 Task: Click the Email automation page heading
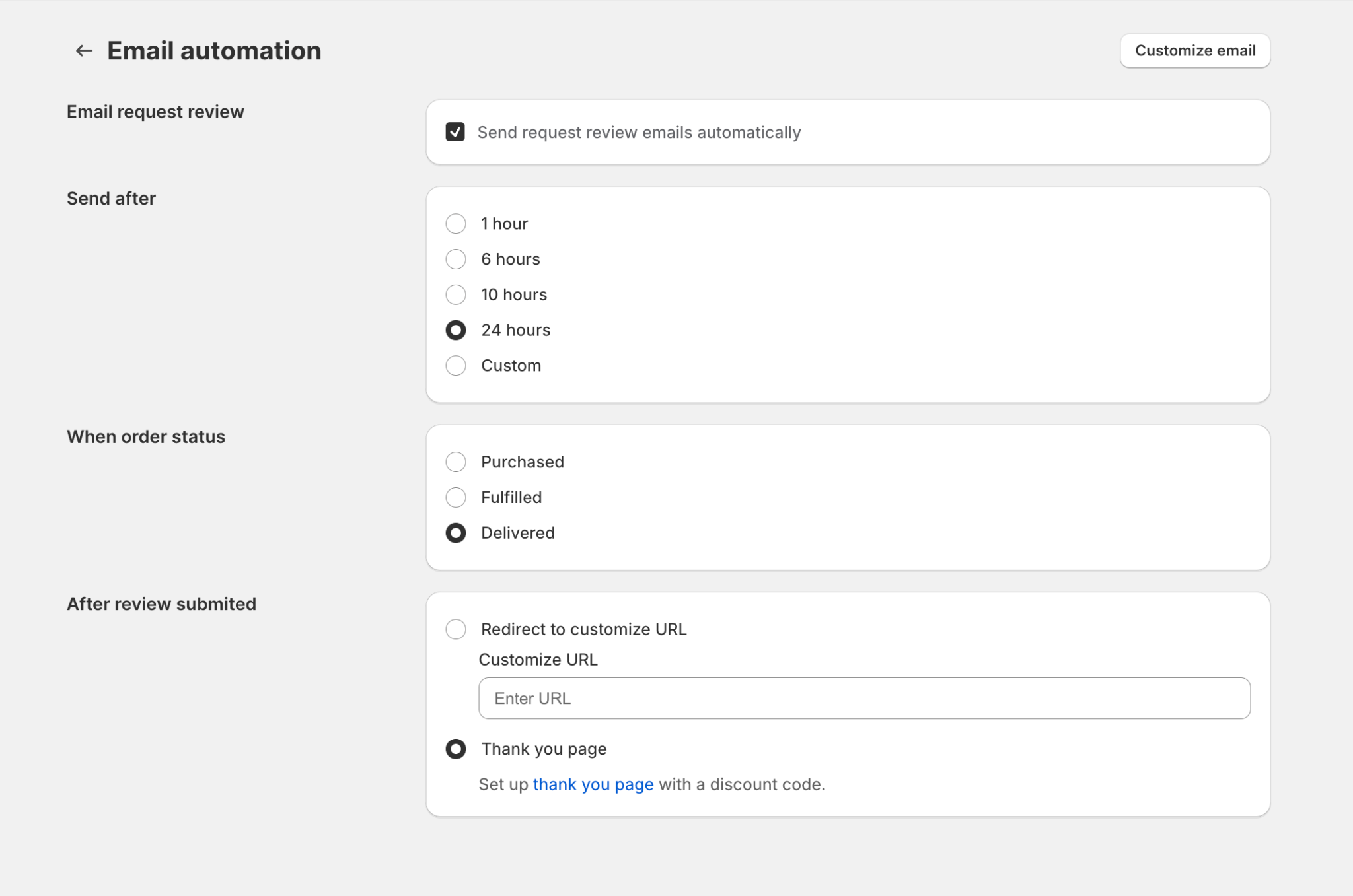tap(214, 51)
